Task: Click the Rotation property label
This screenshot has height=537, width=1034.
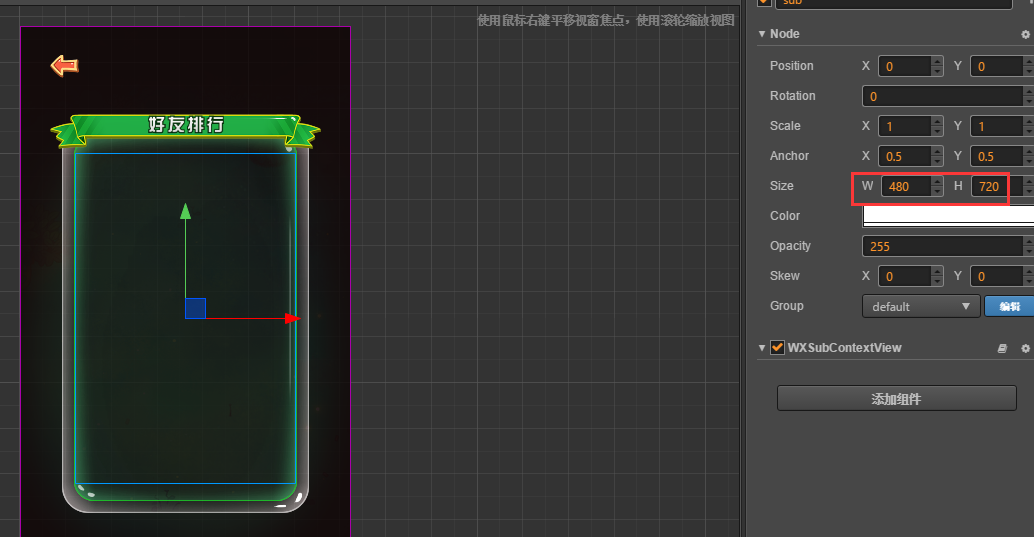Action: click(793, 96)
